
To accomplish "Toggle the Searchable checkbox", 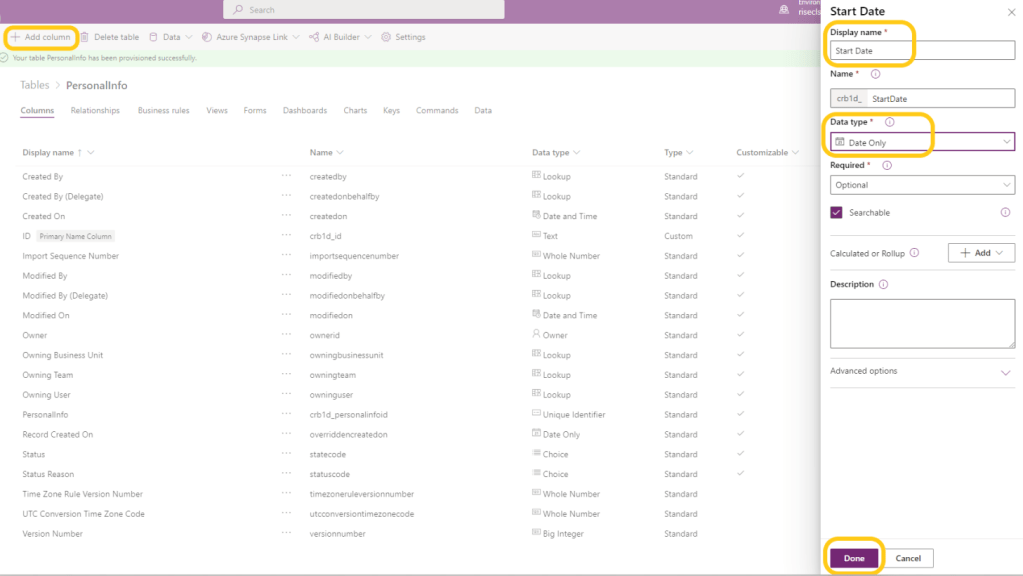I will (837, 212).
